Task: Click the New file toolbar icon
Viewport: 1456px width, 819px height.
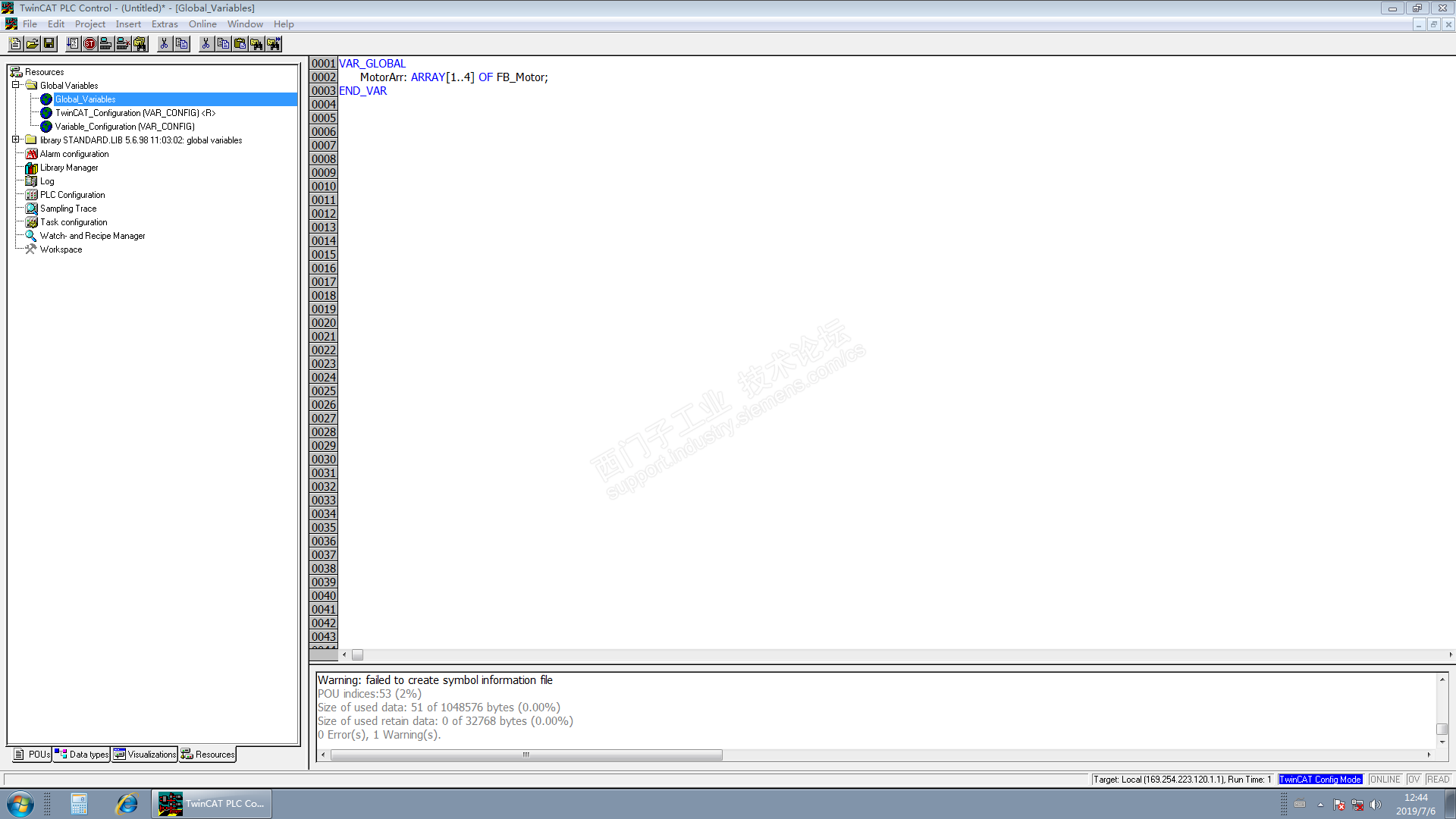Action: click(15, 44)
